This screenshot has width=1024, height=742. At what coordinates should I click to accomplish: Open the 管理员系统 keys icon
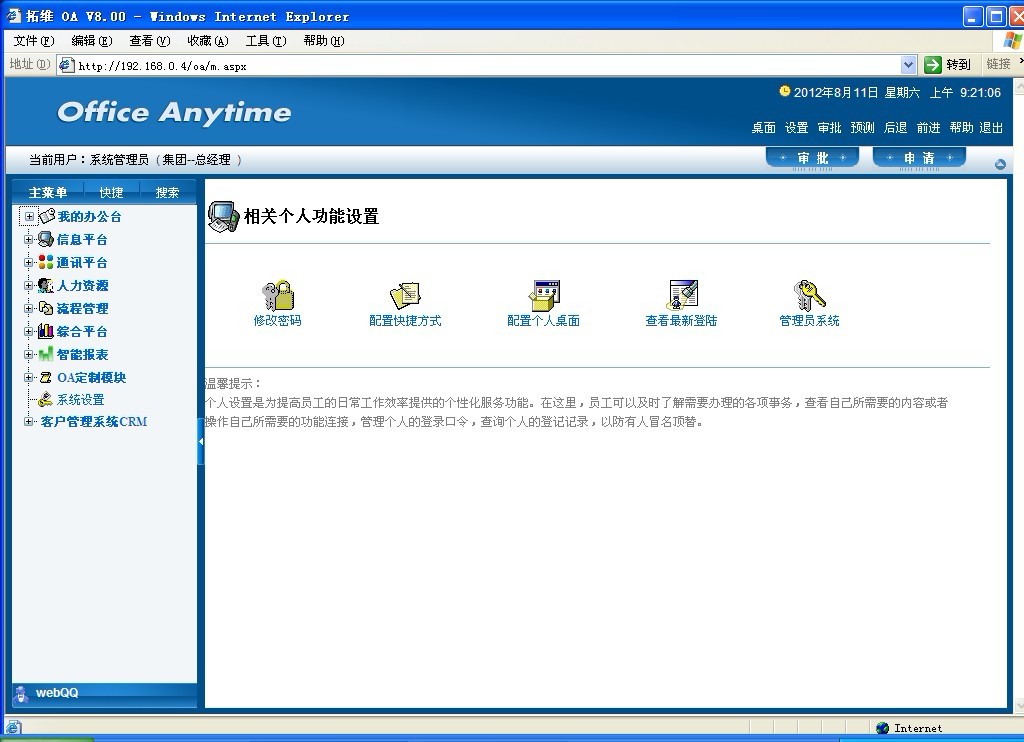(x=809, y=295)
